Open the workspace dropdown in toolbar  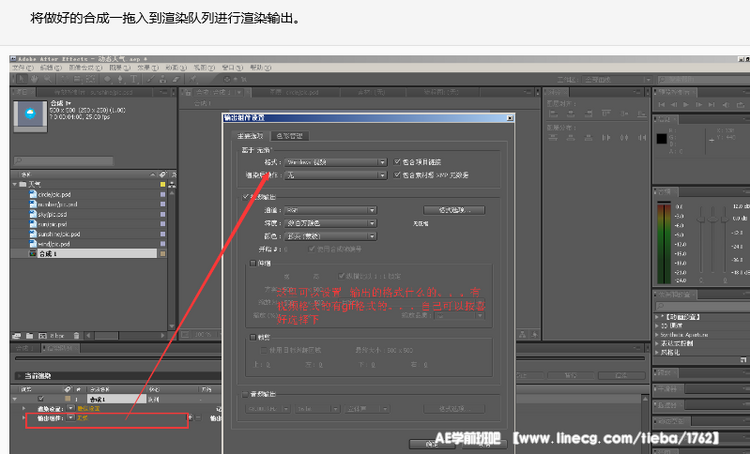[x=619, y=80]
